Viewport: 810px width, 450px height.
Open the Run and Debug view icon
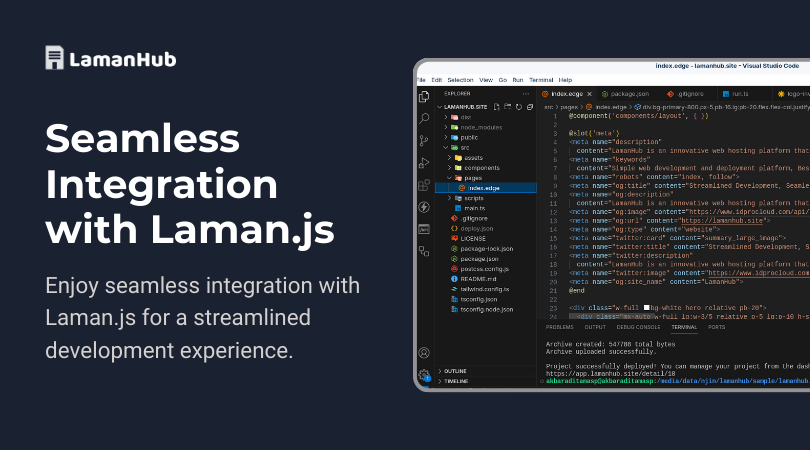[424, 163]
